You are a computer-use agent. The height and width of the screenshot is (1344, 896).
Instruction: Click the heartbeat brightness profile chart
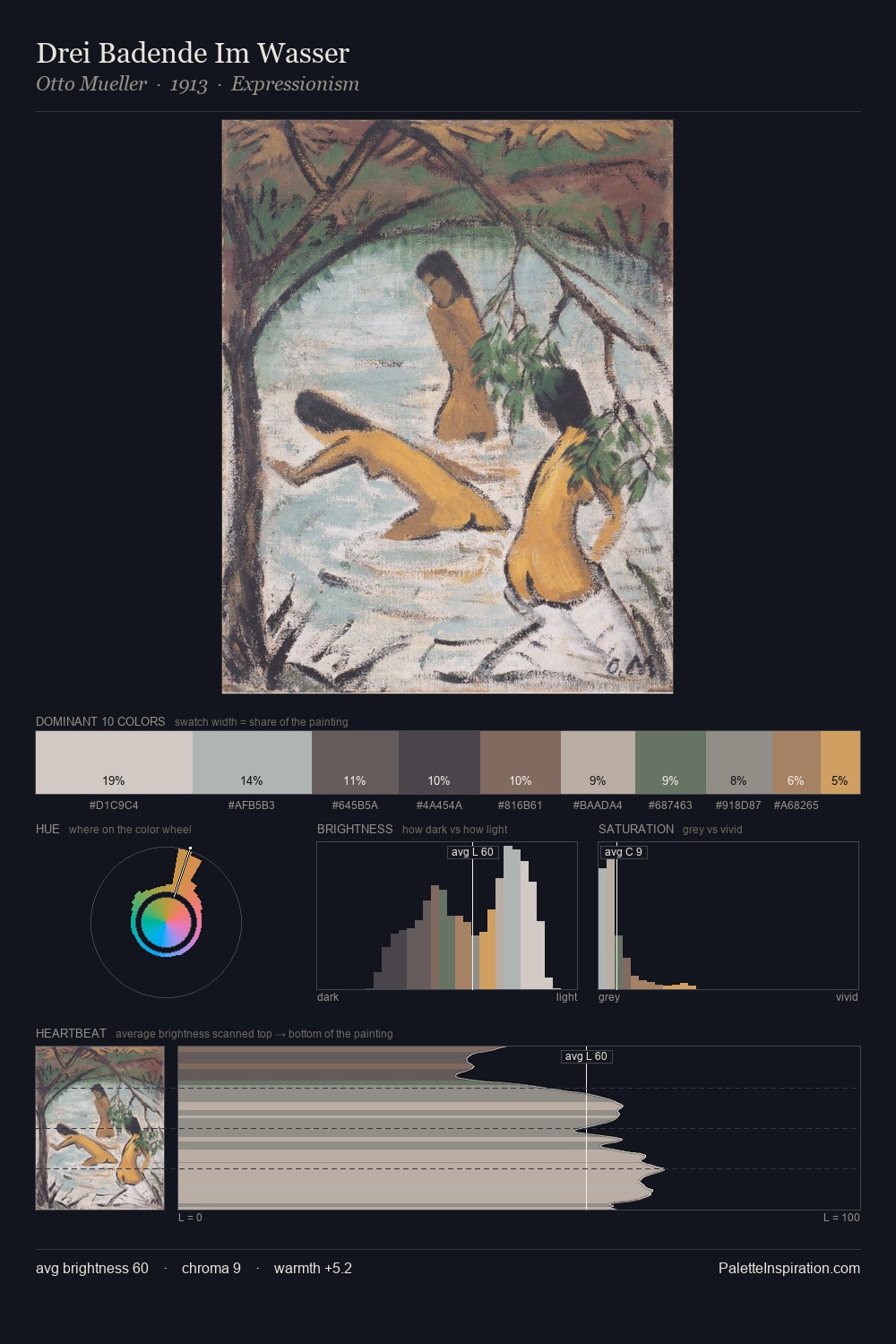[x=519, y=1128]
